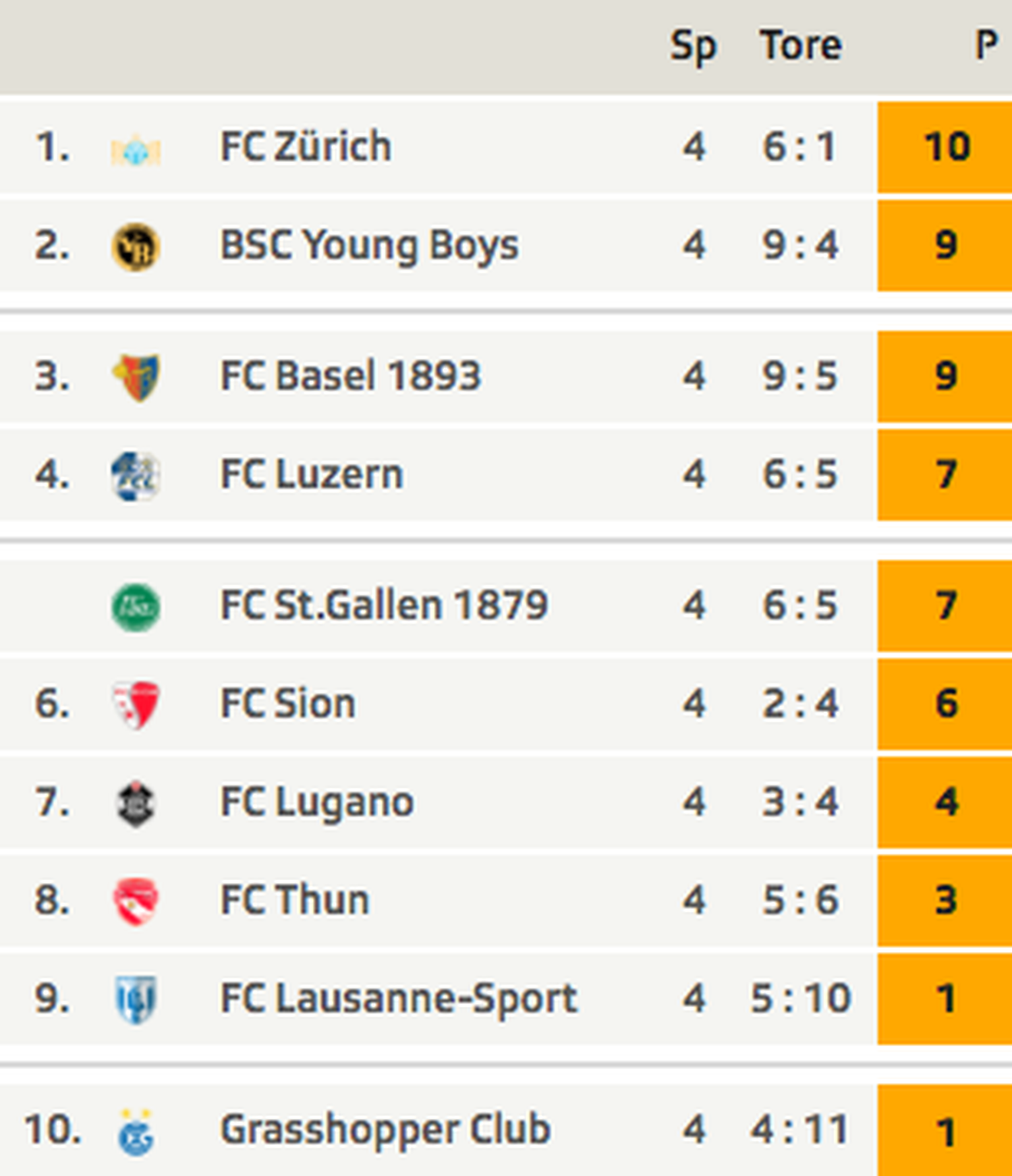Open the FC Zürich team link

[306, 146]
